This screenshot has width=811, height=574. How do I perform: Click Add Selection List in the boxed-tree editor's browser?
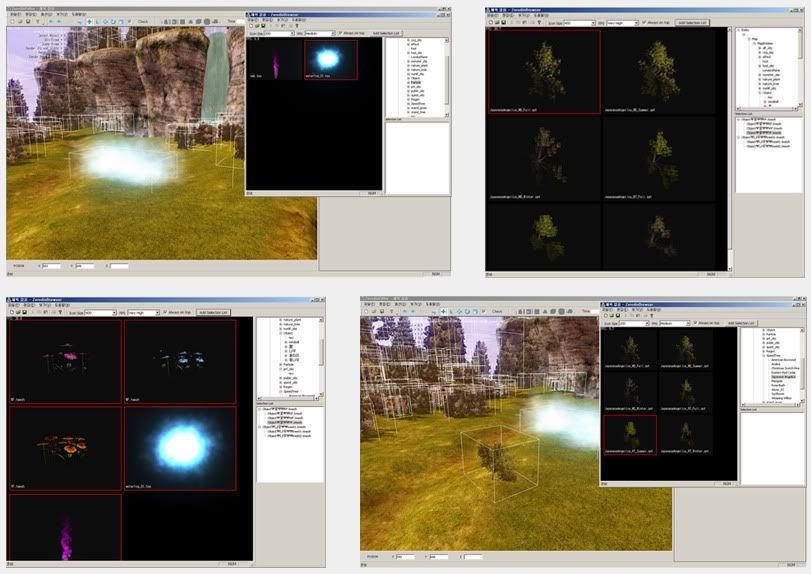(x=741, y=323)
